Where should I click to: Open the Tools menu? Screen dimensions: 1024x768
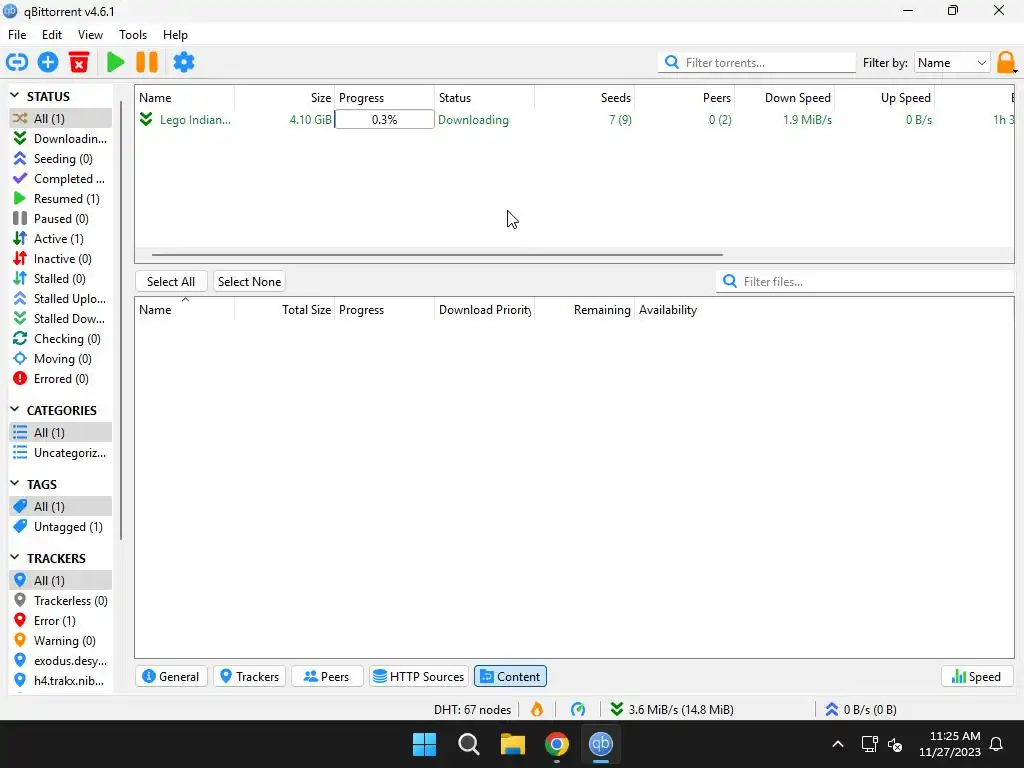(133, 35)
